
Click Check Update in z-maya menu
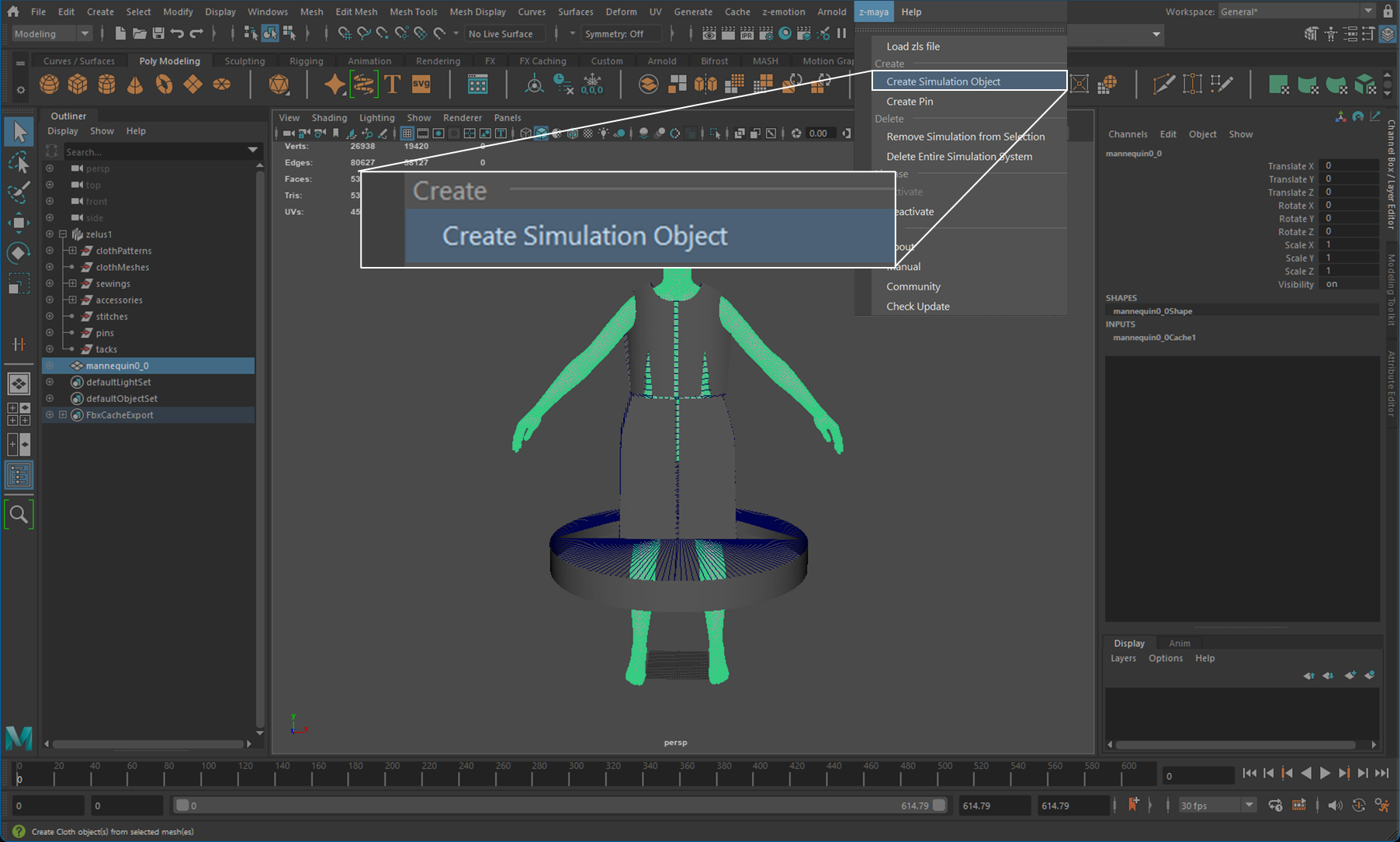tap(918, 307)
